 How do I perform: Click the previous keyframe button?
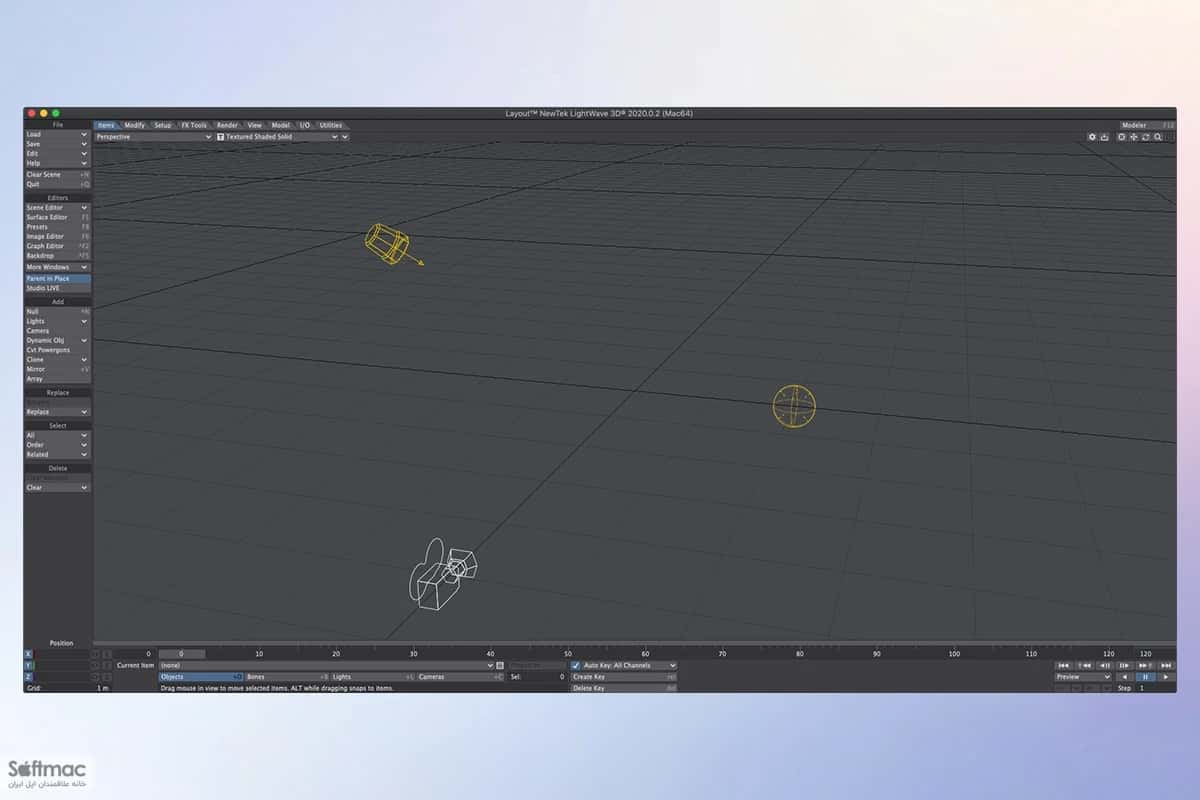[1084, 666]
